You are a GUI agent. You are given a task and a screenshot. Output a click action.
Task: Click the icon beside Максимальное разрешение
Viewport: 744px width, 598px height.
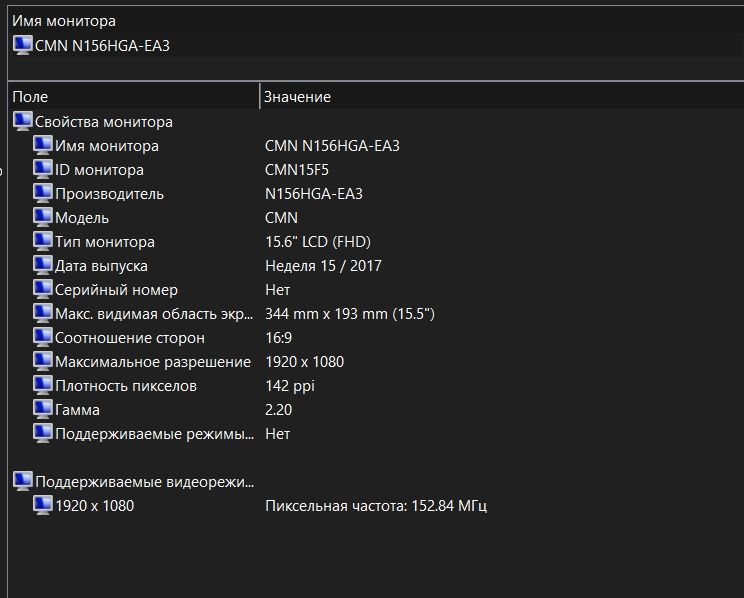pos(42,361)
